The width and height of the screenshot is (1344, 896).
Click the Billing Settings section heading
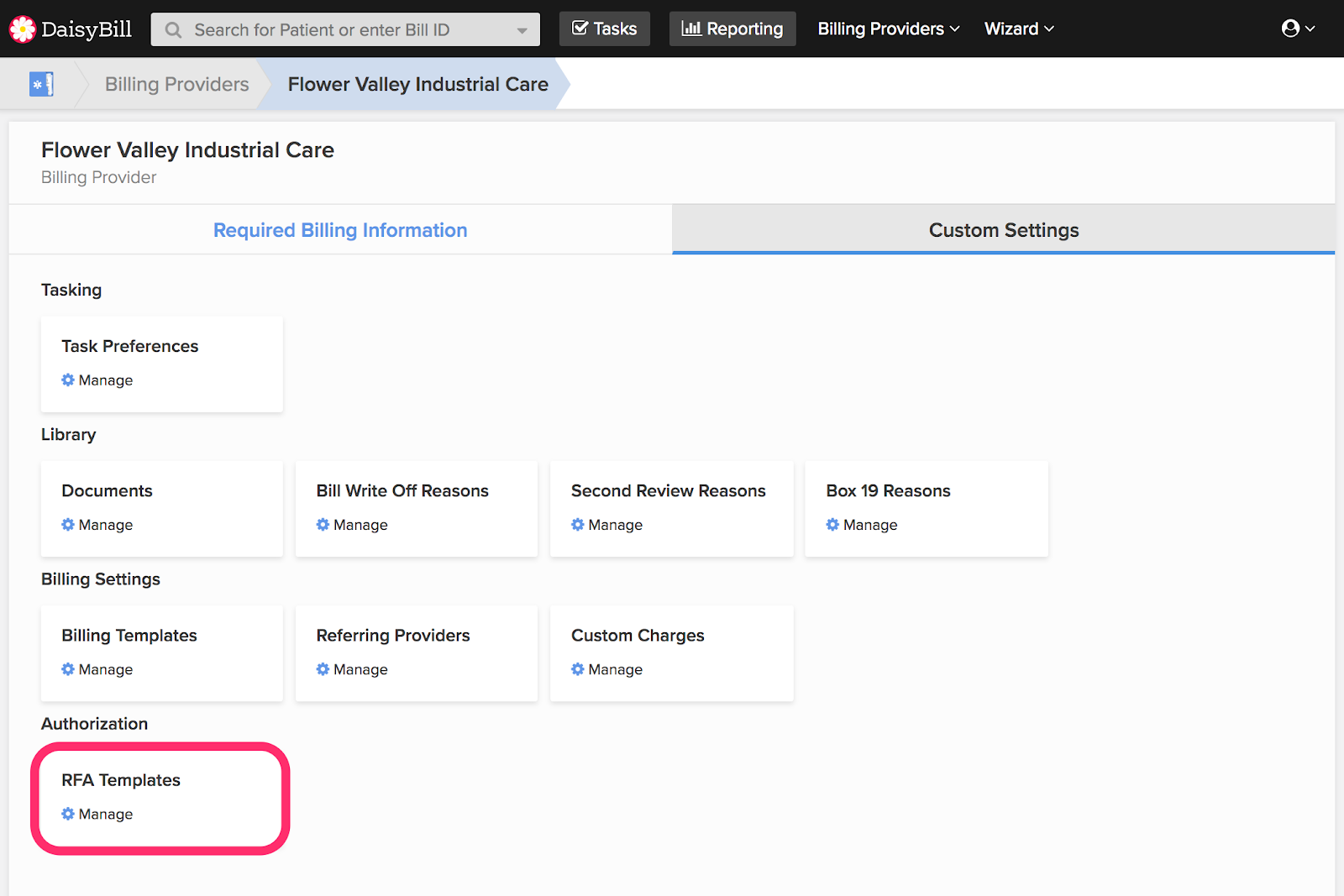[101, 579]
